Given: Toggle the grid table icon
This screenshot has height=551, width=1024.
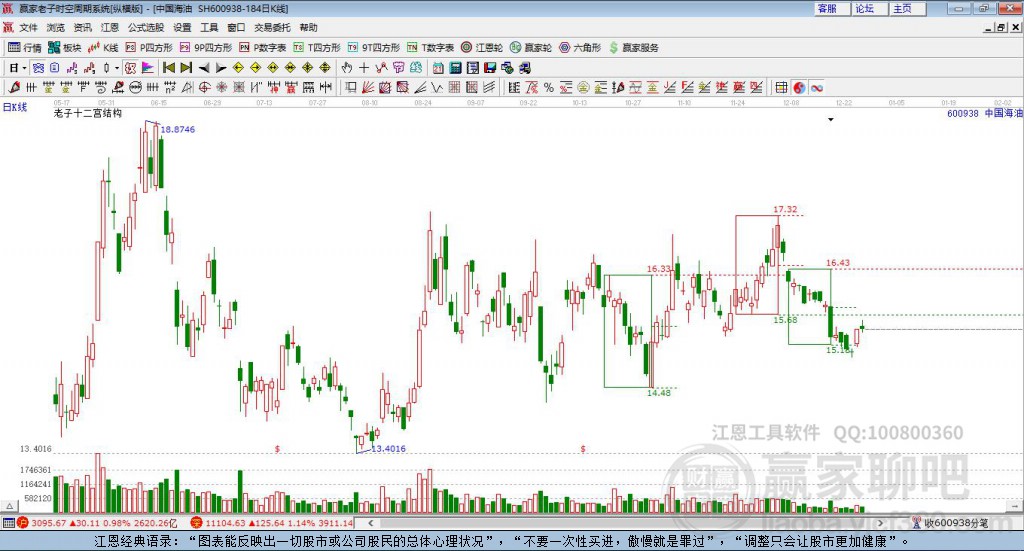Looking at the screenshot, I should click(x=781, y=87).
